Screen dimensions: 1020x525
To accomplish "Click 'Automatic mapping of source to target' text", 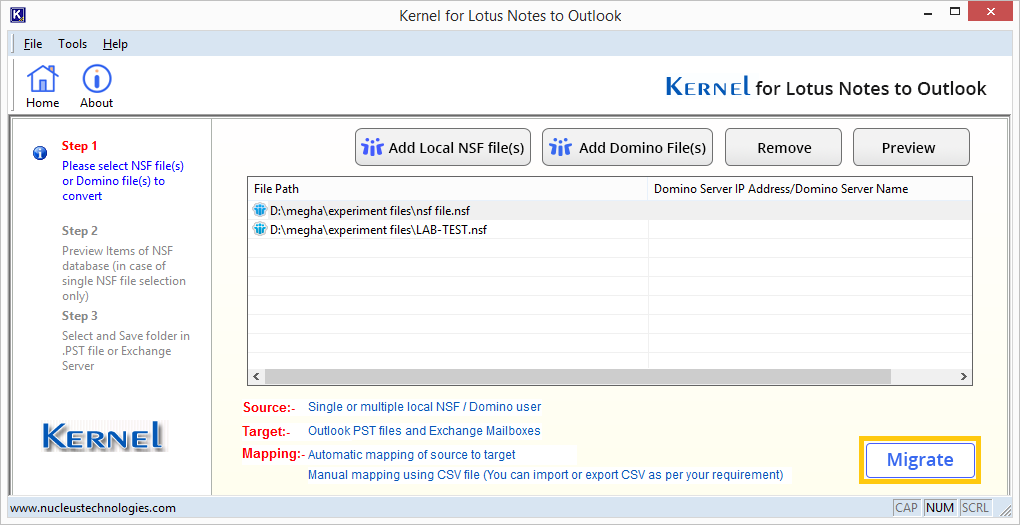I will point(412,454).
